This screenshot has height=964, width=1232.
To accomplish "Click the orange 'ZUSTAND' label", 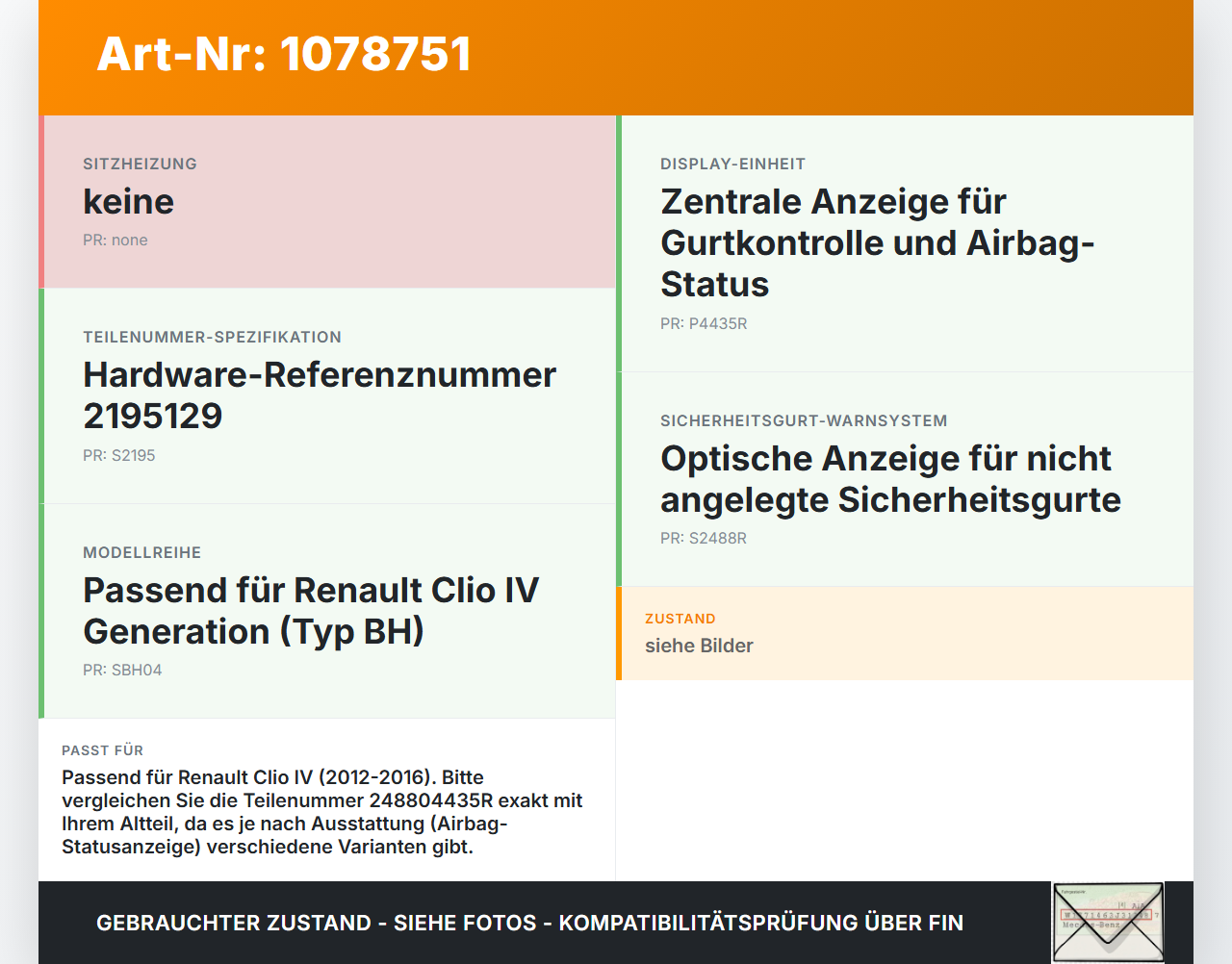I will pyautogui.click(x=680, y=619).
